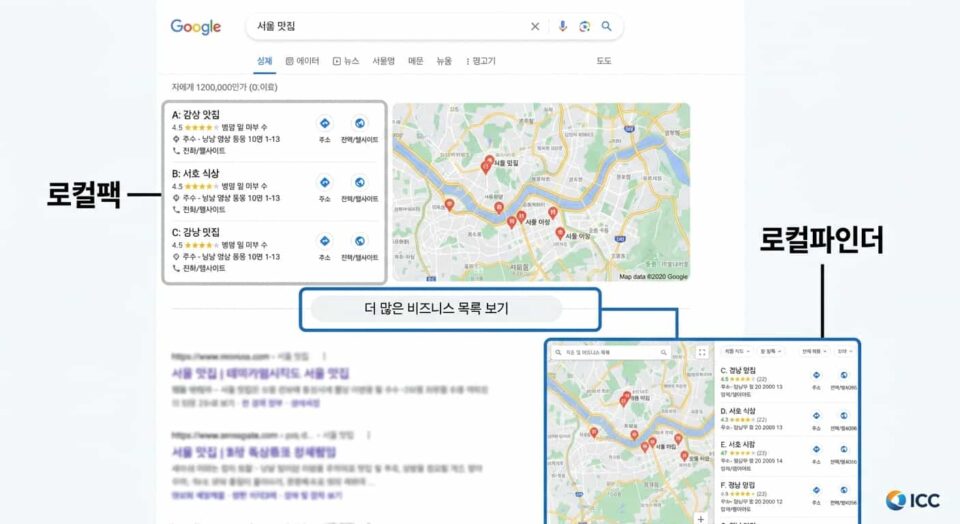Image resolution: width=960 pixels, height=524 pixels.
Task: Zoom in with the local finder map plus button
Action: tap(700, 518)
